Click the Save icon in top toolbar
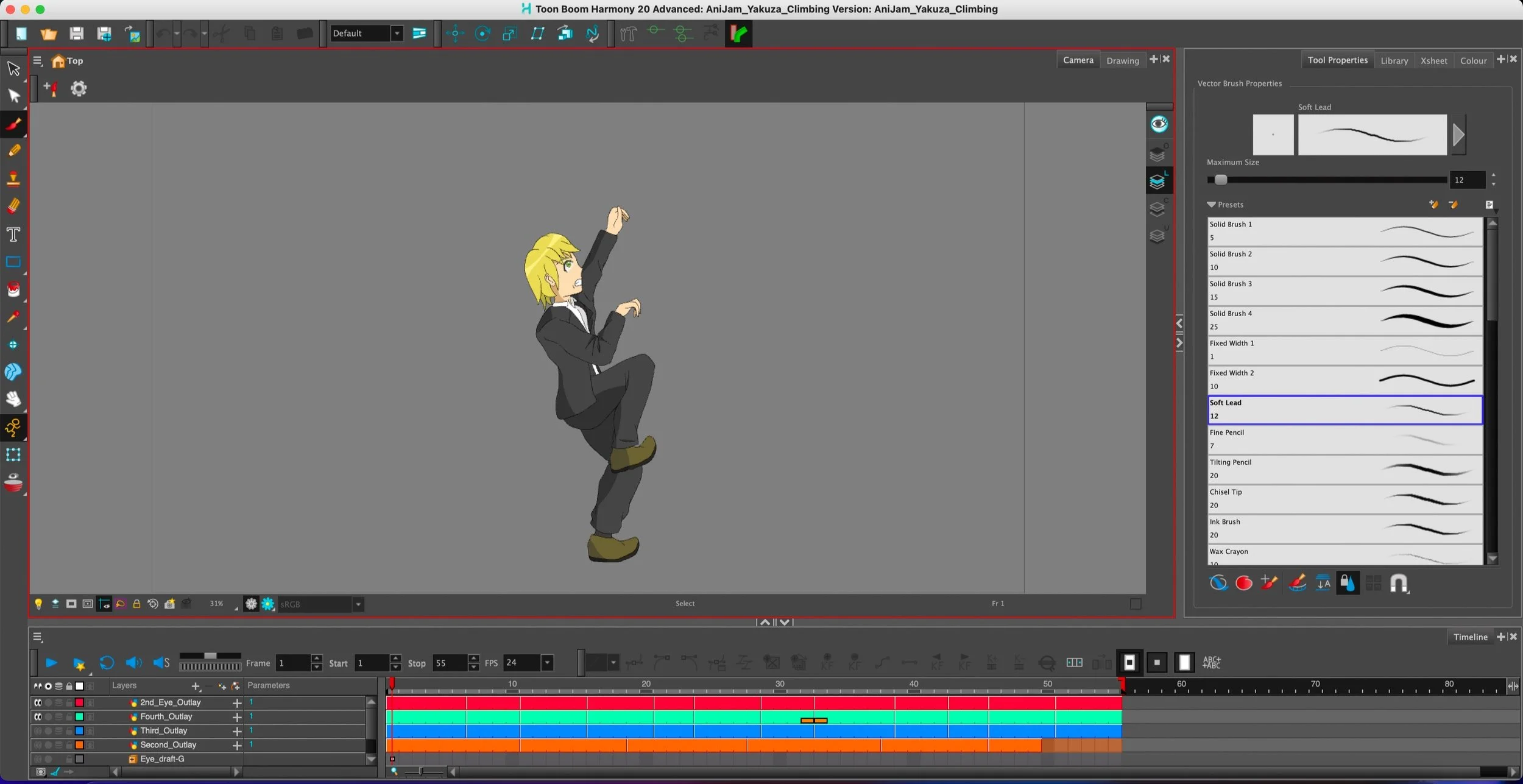The image size is (1523, 784). (76, 34)
